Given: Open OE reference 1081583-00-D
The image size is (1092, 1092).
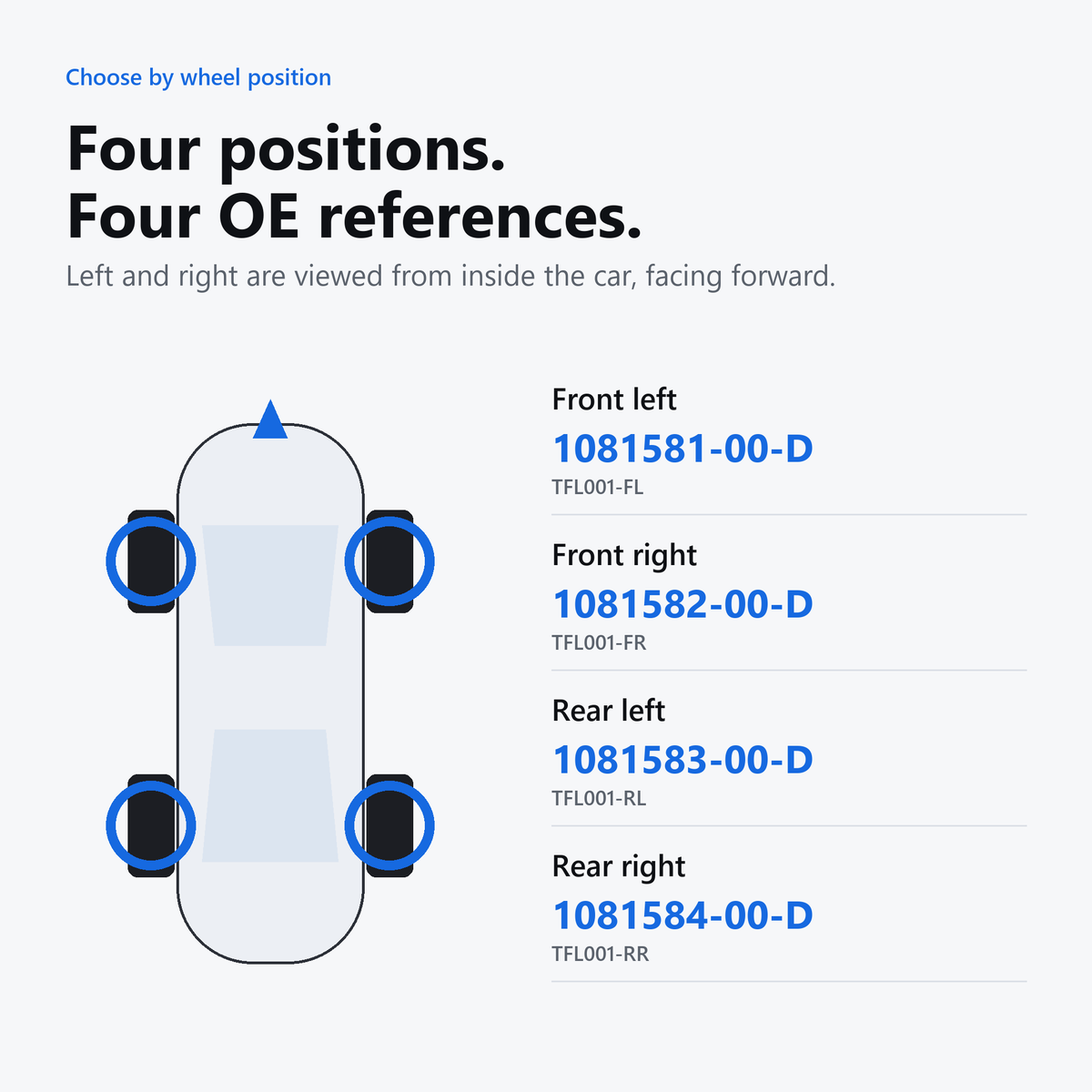Looking at the screenshot, I should [x=682, y=760].
